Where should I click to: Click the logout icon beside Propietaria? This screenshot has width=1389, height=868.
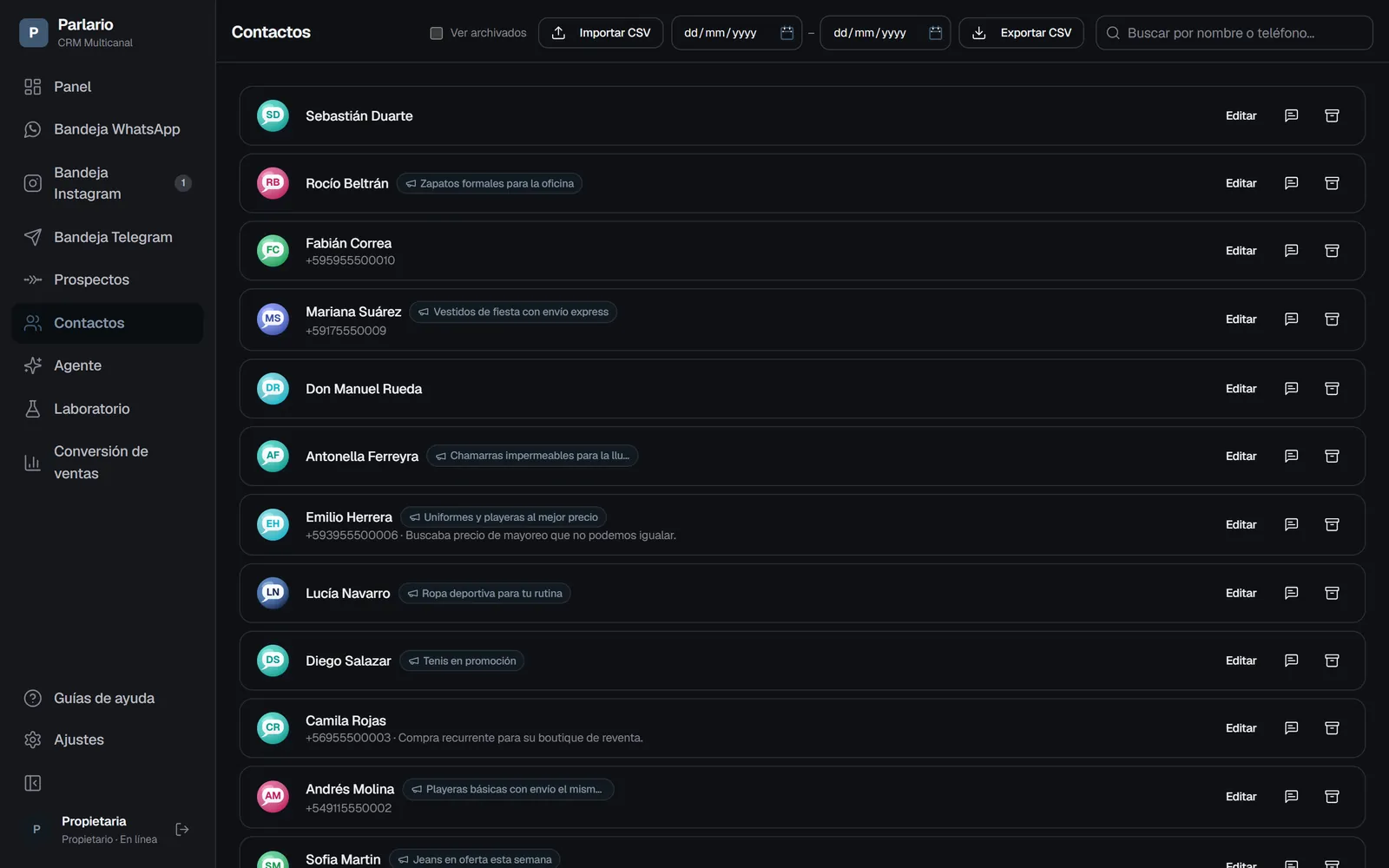click(182, 830)
